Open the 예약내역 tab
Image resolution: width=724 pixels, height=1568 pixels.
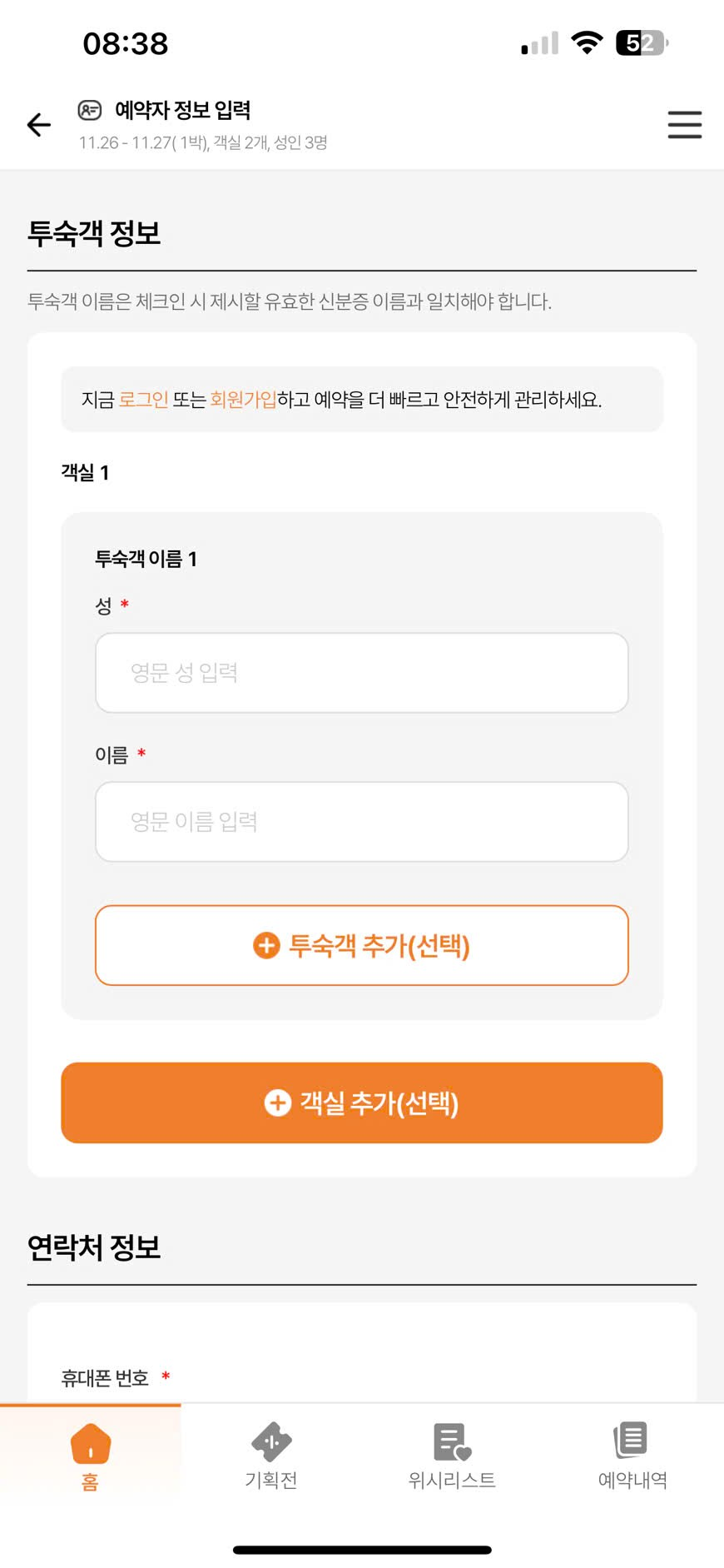click(632, 1479)
